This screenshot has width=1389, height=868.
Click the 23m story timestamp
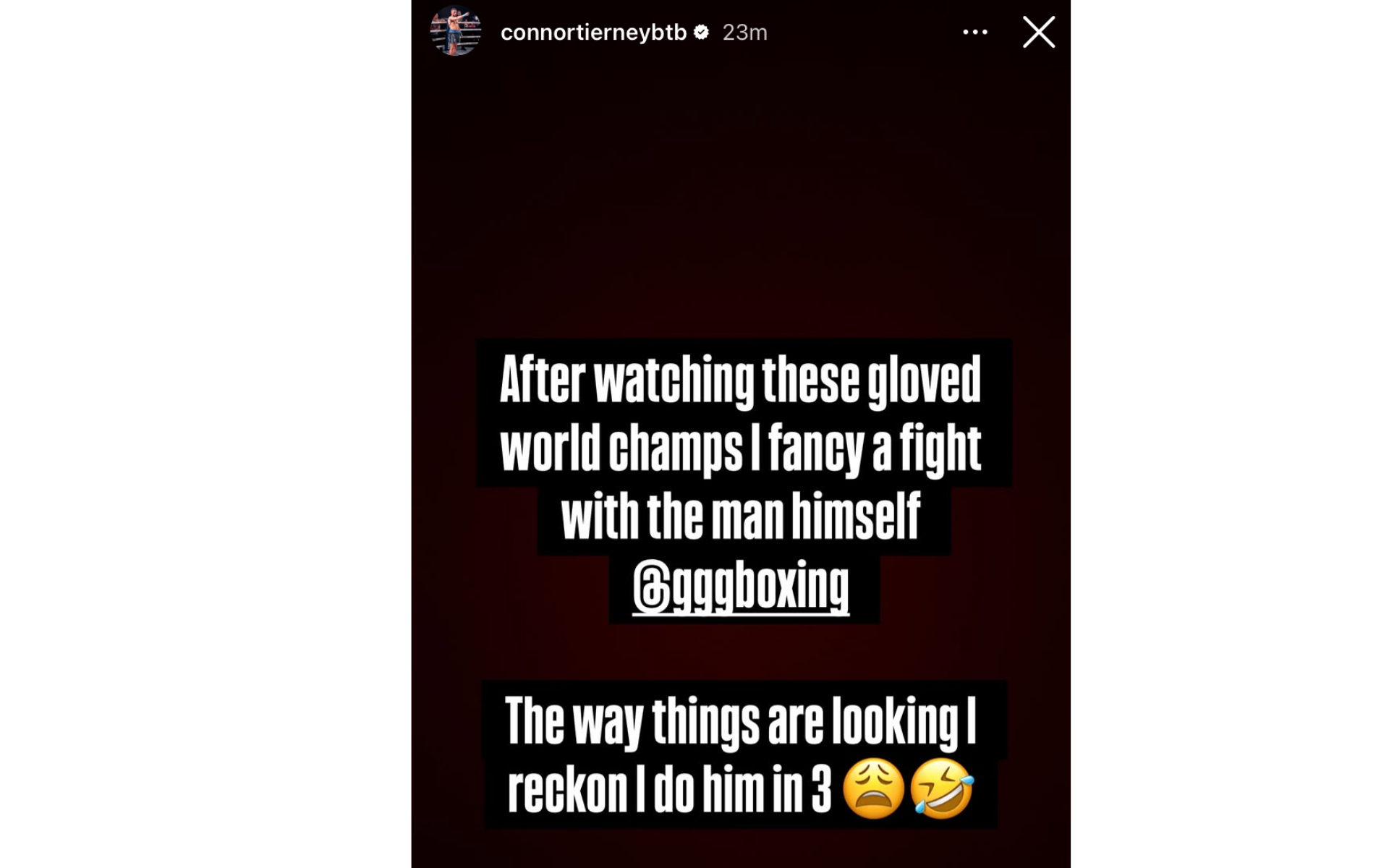(744, 33)
